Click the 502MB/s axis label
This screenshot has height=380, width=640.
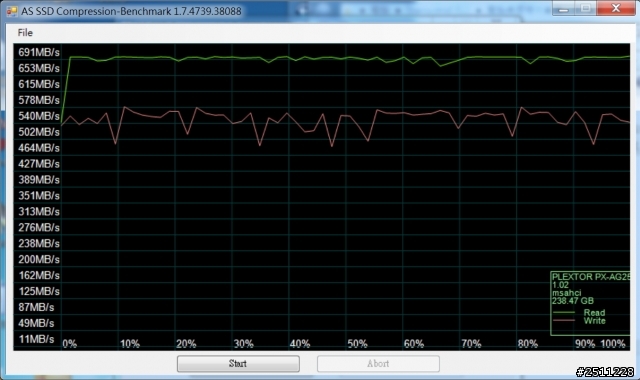pyautogui.click(x=39, y=132)
